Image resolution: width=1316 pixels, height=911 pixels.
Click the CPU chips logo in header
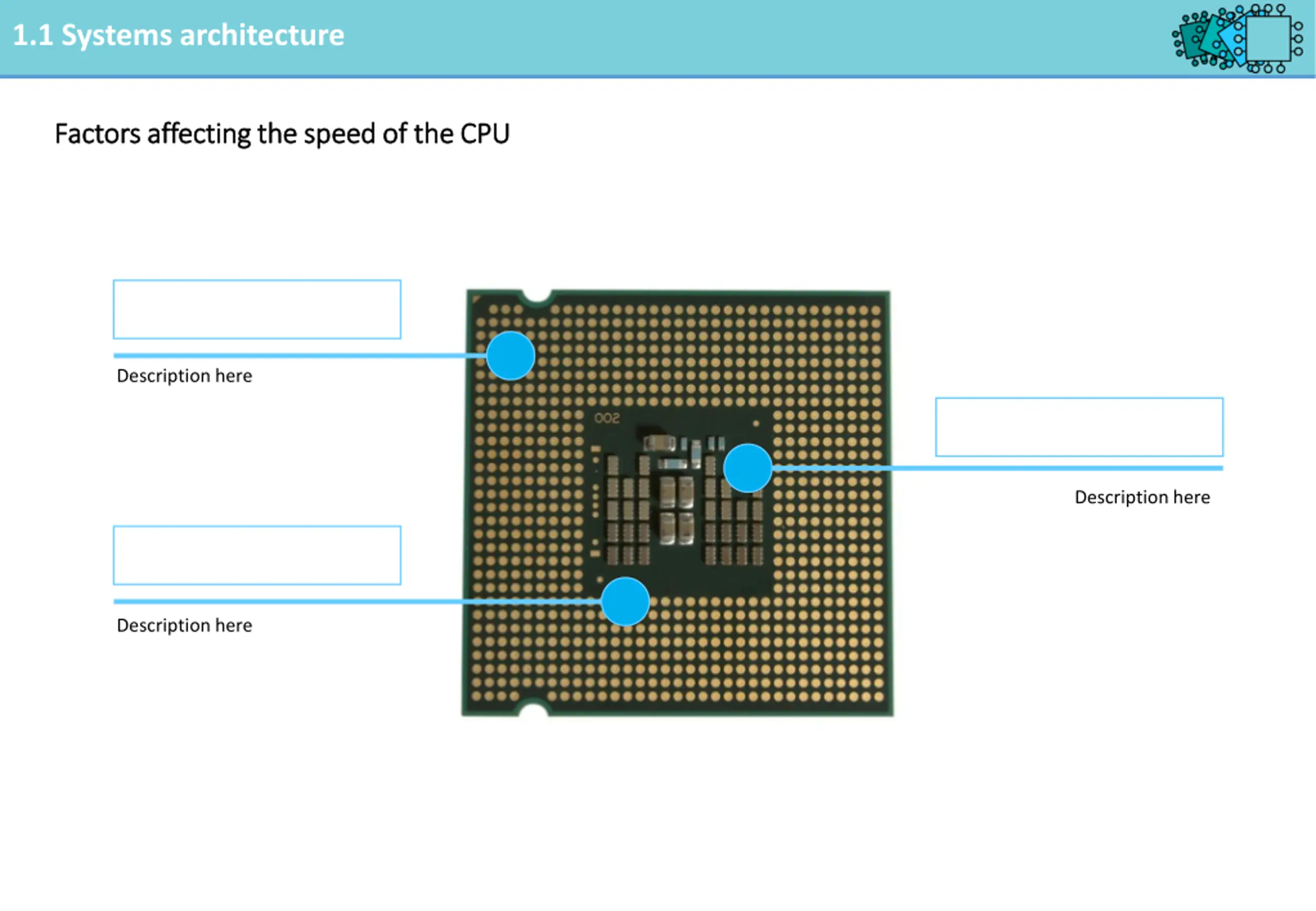(x=1238, y=38)
